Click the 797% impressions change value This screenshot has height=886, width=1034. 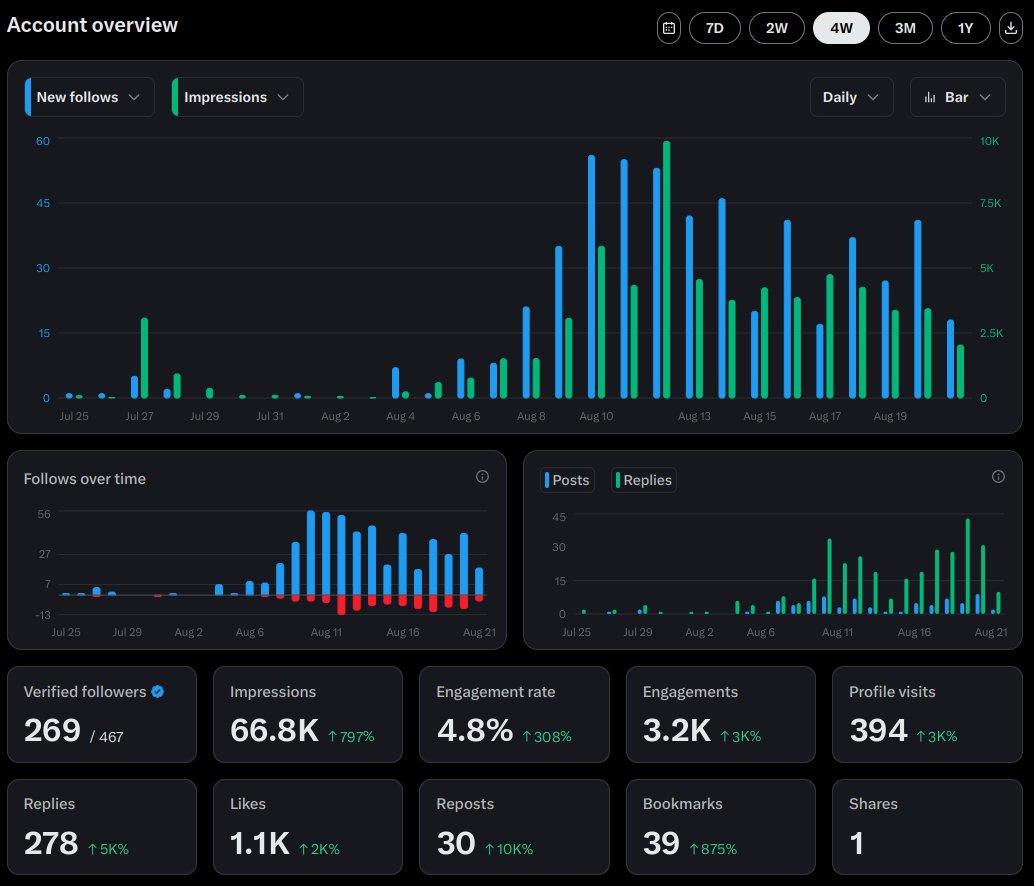[351, 736]
